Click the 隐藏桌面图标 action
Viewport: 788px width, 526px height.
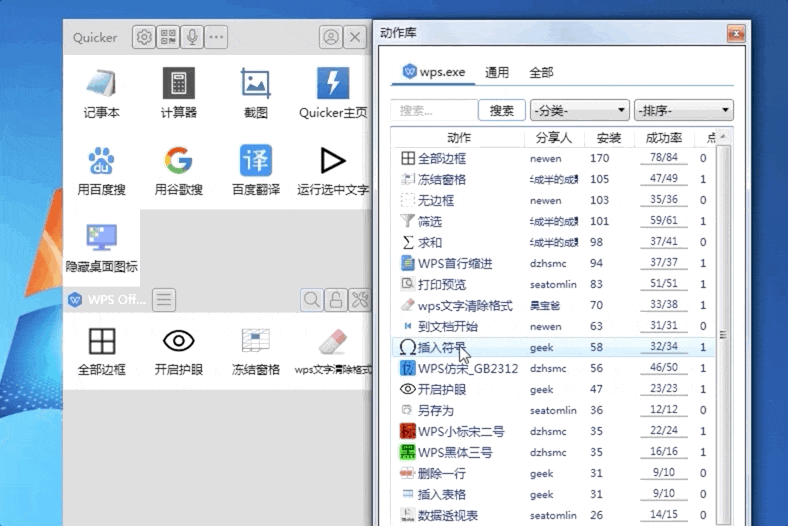click(102, 248)
